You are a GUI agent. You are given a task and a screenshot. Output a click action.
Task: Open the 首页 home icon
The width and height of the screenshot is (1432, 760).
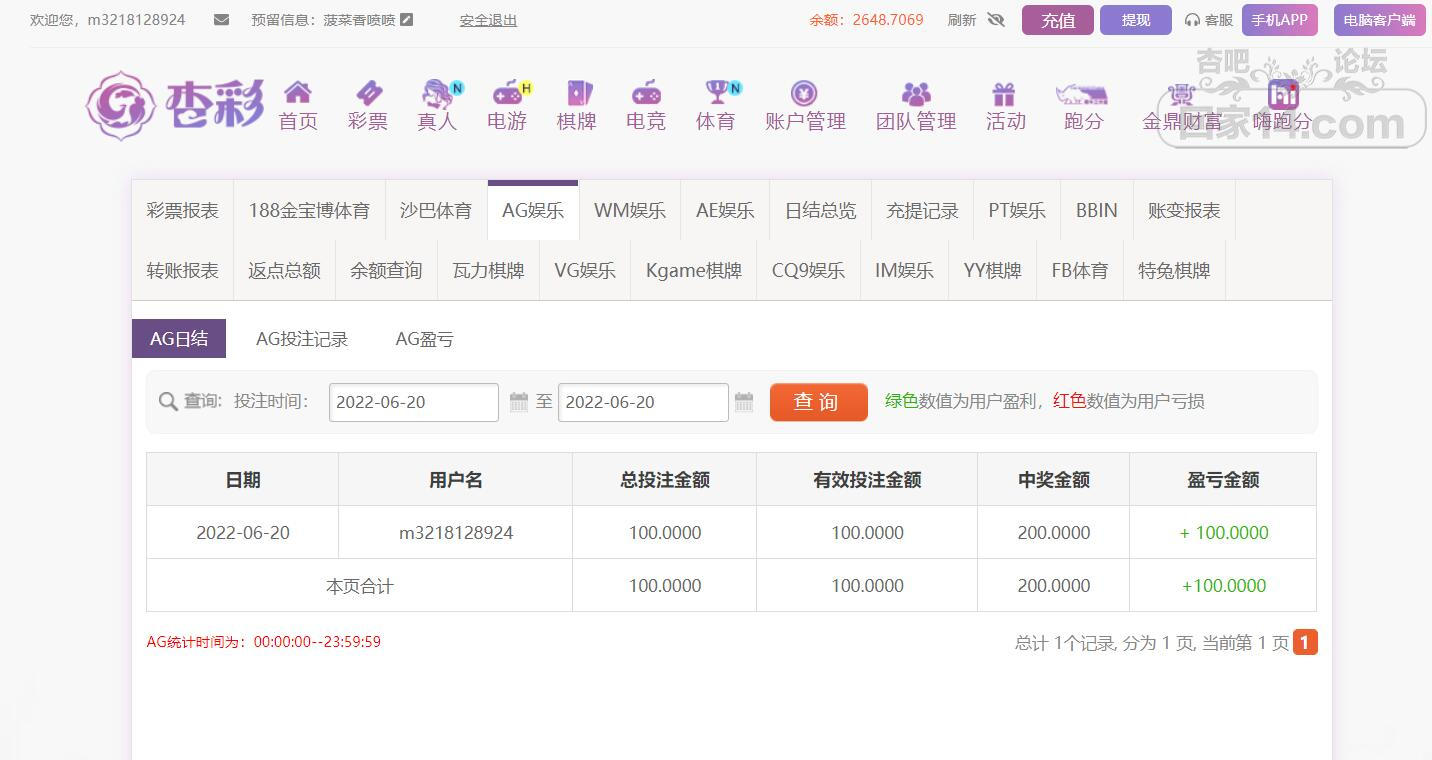[x=298, y=93]
